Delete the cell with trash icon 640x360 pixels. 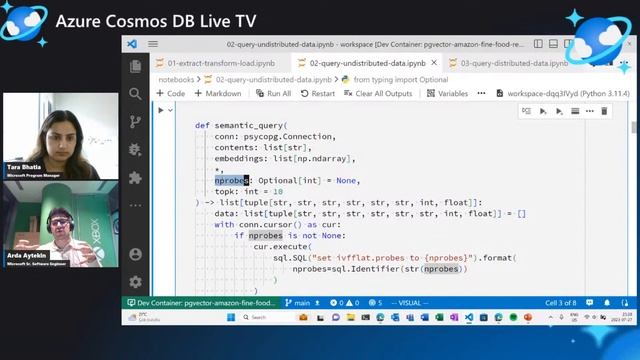coord(604,111)
